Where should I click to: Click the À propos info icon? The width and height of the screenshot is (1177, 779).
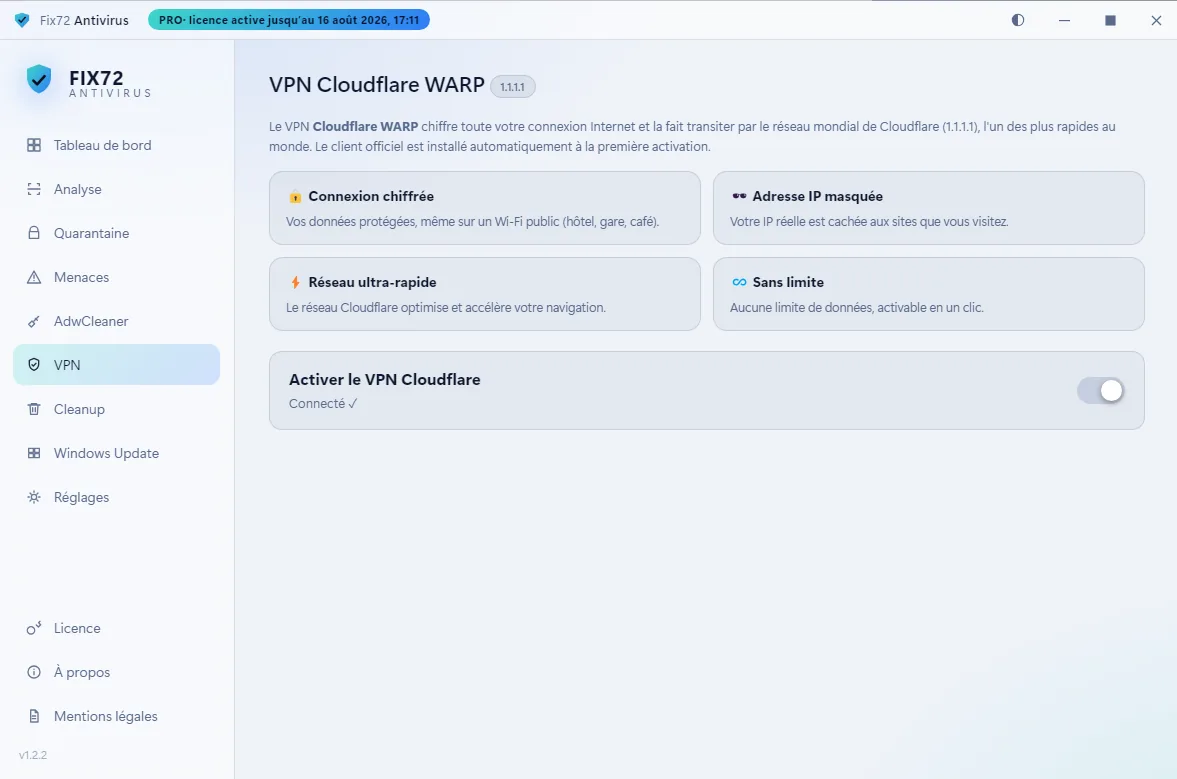click(34, 672)
